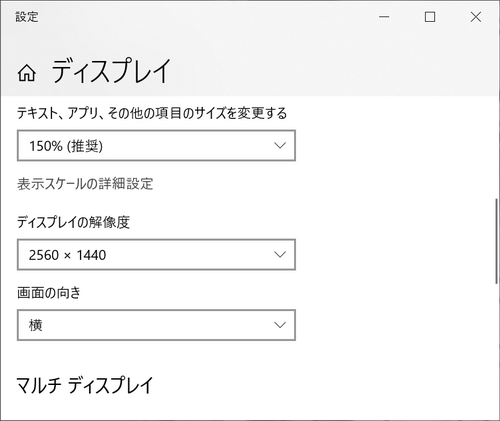Open 表示スケールの詳細設定 link
Image resolution: width=500 pixels, height=421 pixels.
85,184
